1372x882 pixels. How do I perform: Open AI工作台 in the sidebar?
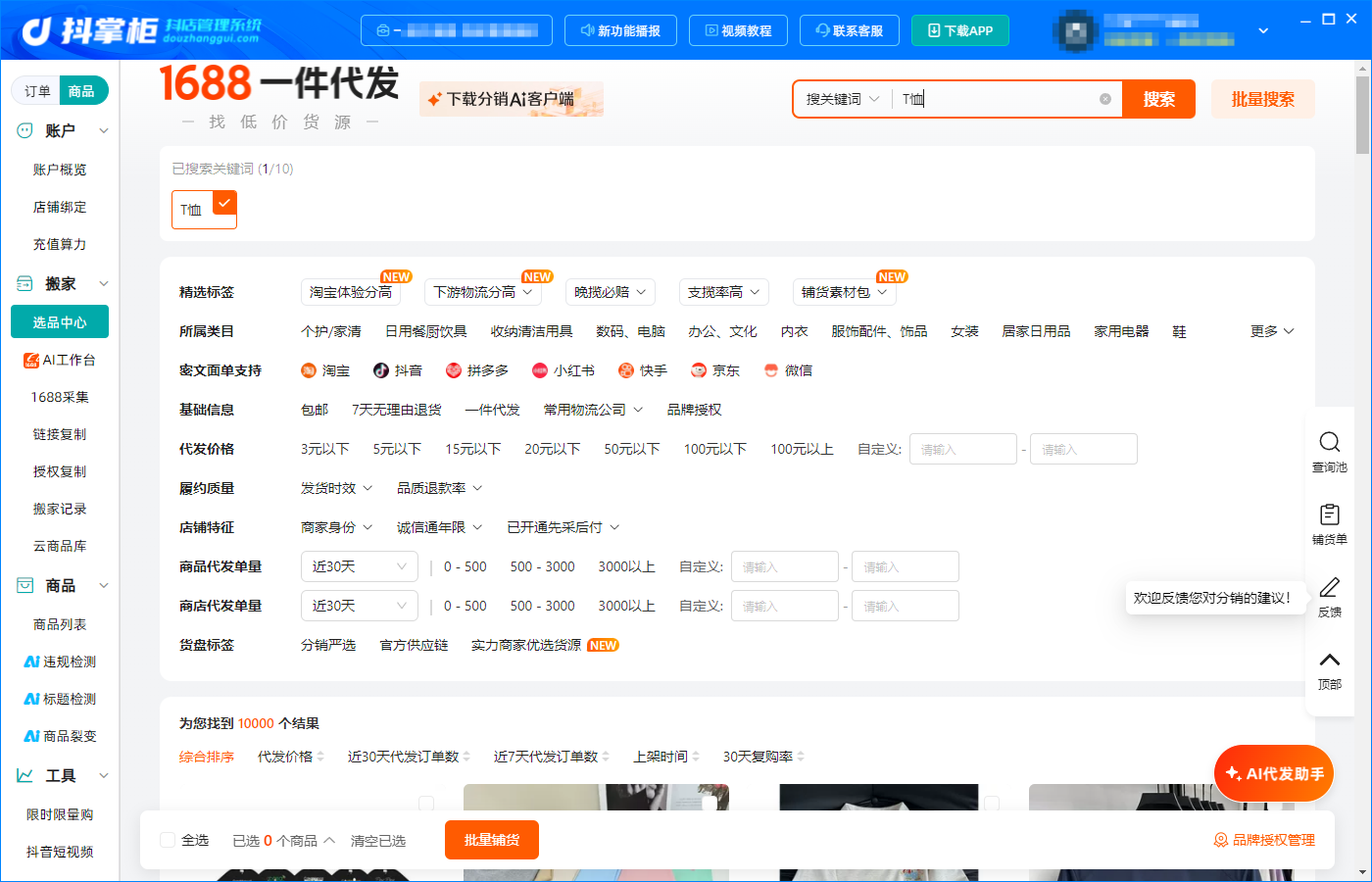[x=60, y=360]
